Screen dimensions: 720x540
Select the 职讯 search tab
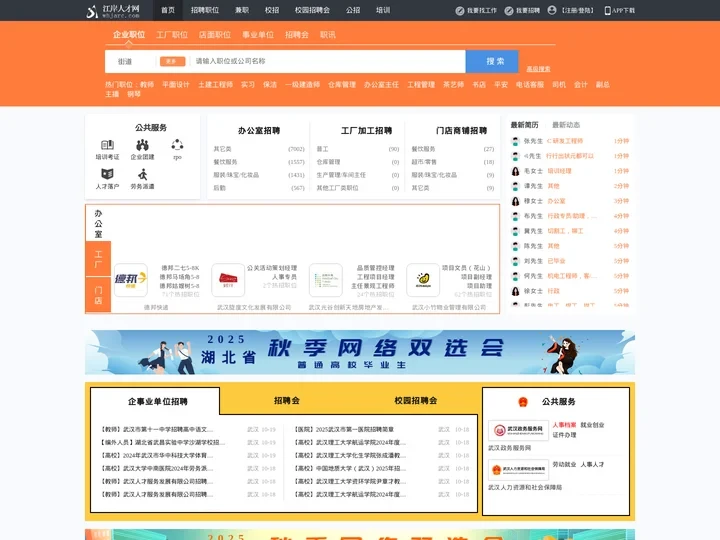click(x=328, y=35)
